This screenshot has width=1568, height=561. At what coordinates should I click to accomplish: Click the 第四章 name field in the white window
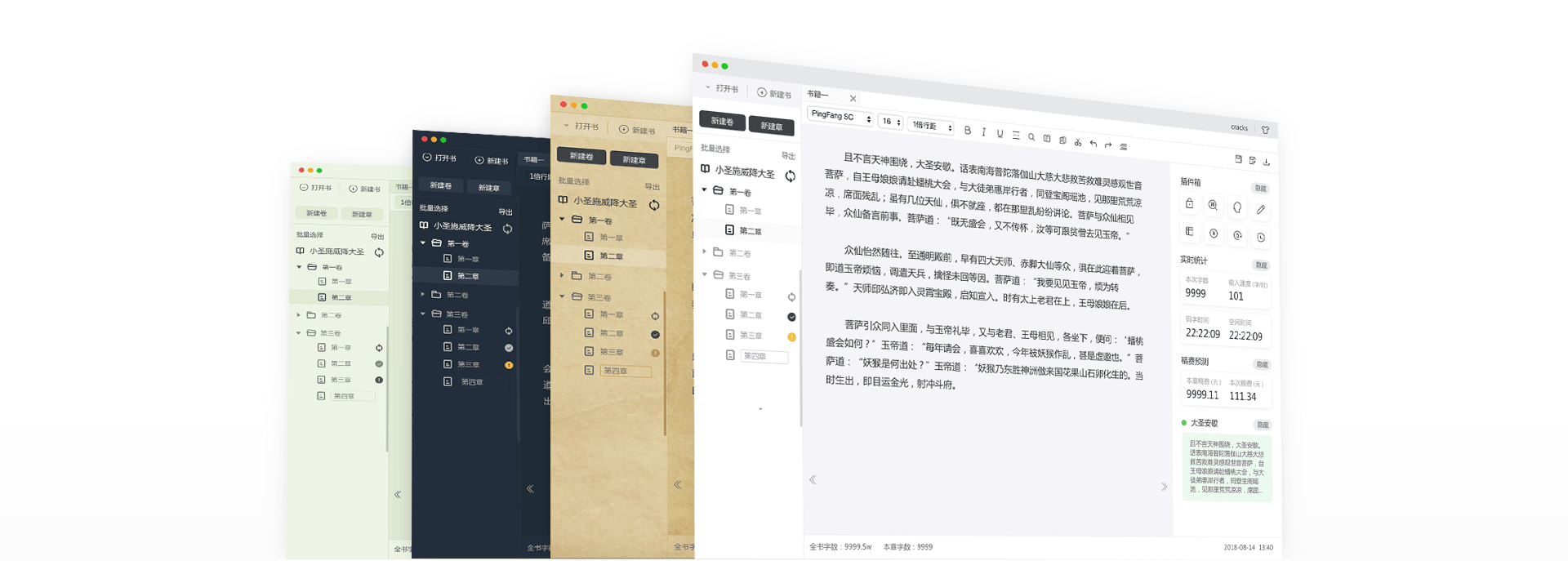click(x=764, y=356)
